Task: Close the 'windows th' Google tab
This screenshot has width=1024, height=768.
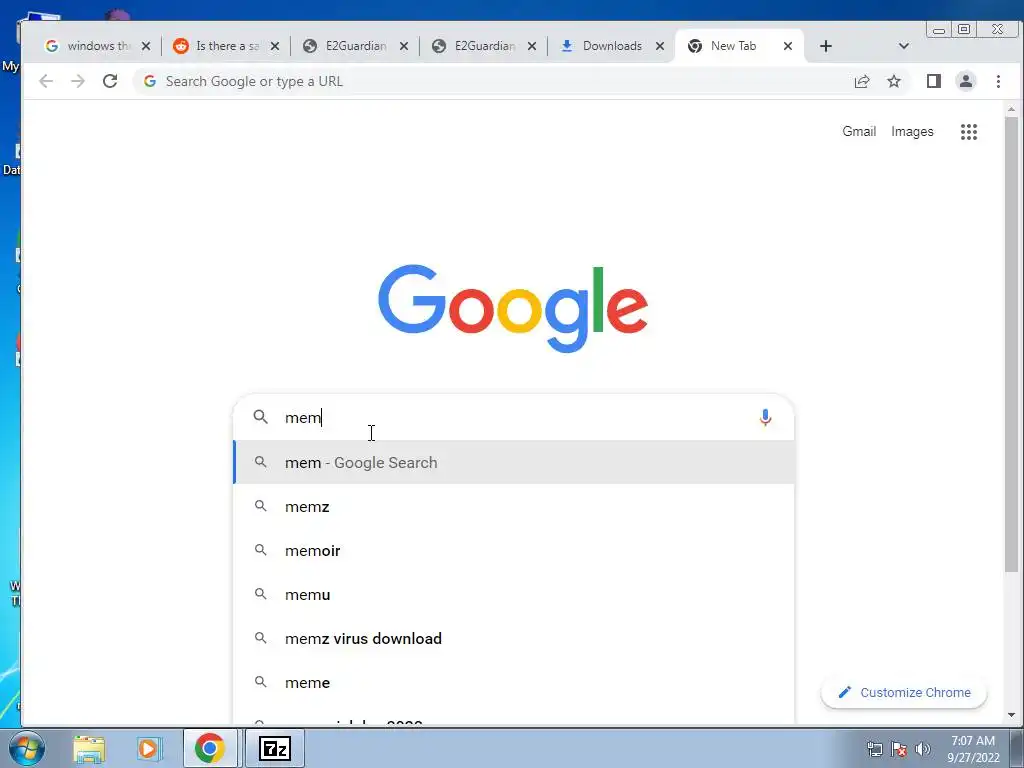Action: click(x=146, y=46)
